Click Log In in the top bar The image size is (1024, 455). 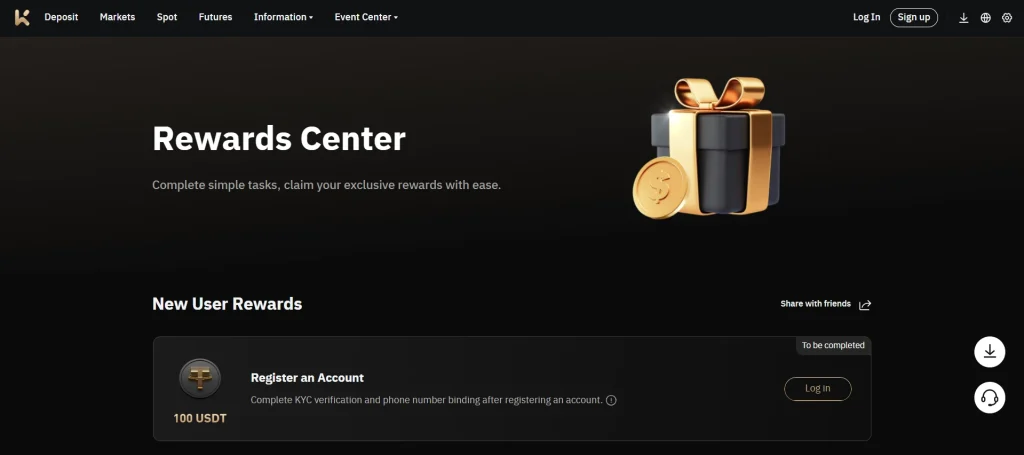coord(867,18)
